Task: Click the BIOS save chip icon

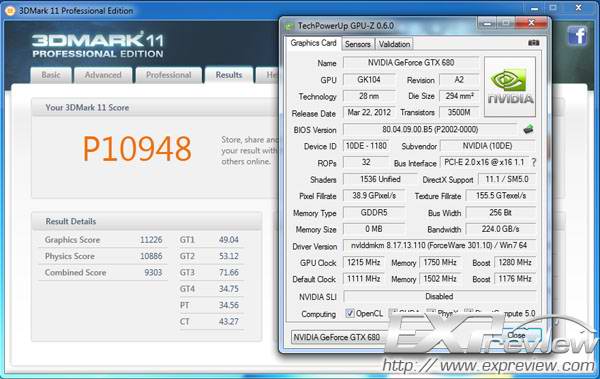Action: (x=528, y=129)
